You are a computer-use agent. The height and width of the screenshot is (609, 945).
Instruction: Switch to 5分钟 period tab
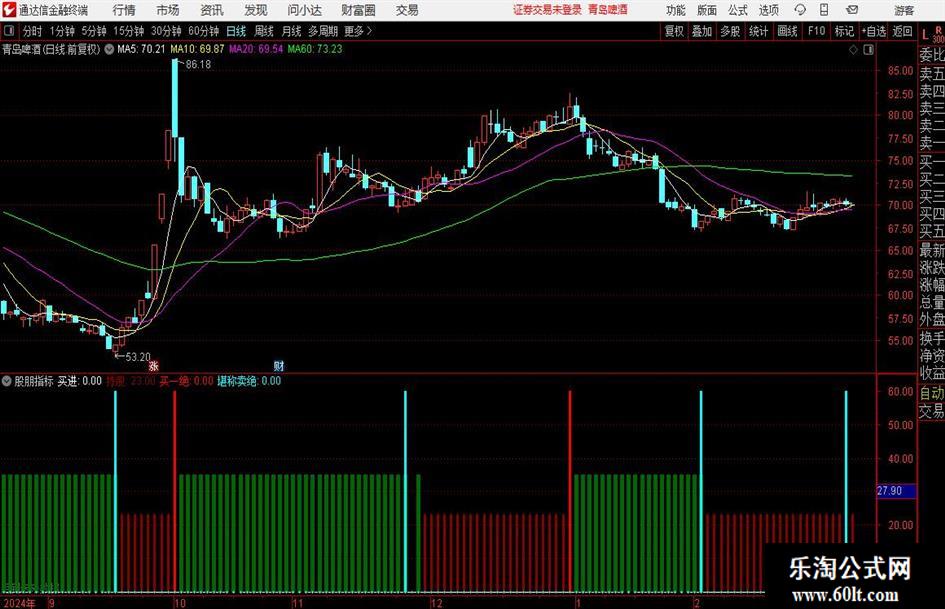94,31
